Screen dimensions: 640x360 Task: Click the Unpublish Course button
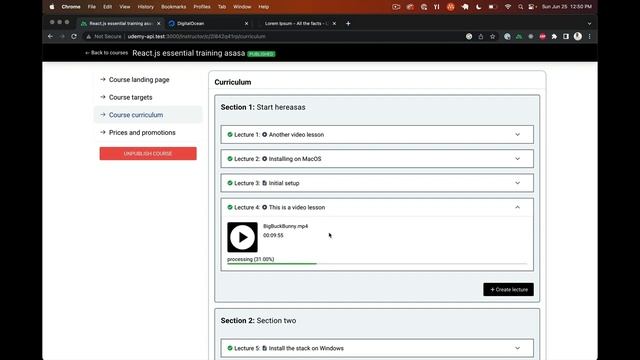pos(148,153)
